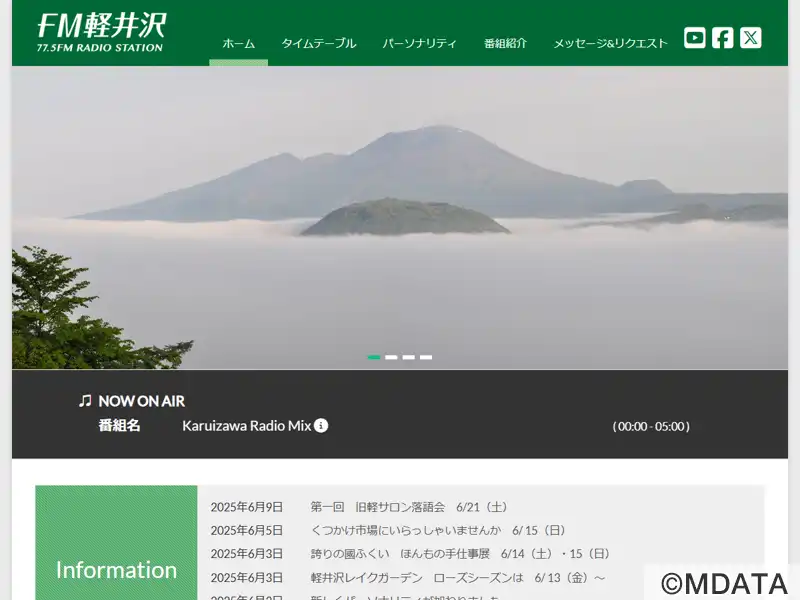Select the third slider indicator dot
The width and height of the screenshot is (800, 600).
(409, 357)
